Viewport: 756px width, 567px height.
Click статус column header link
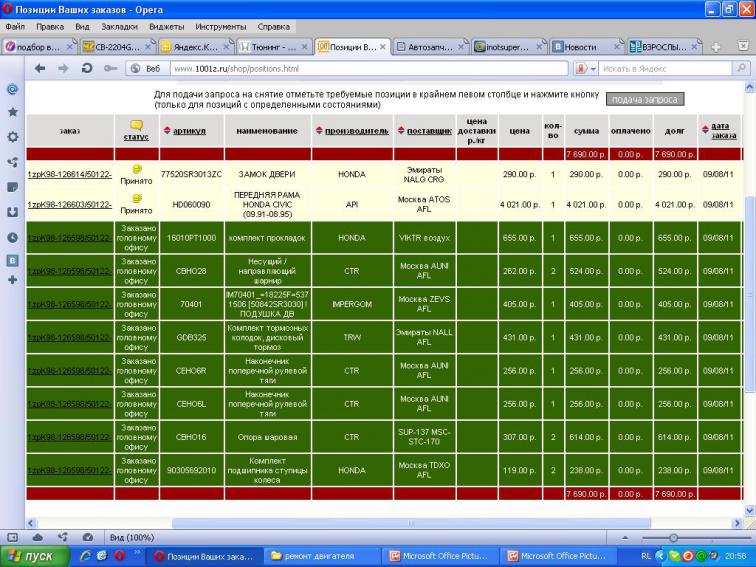click(136, 137)
